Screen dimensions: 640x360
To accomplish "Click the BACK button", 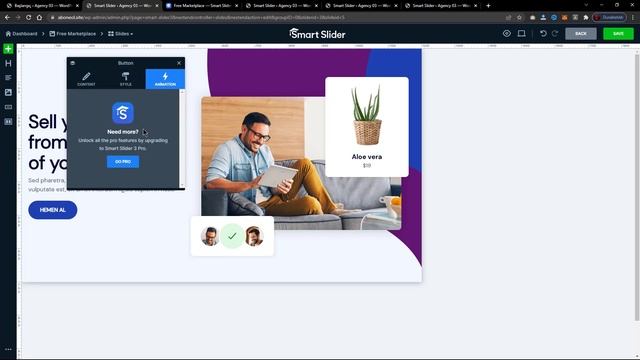I will [x=580, y=33].
